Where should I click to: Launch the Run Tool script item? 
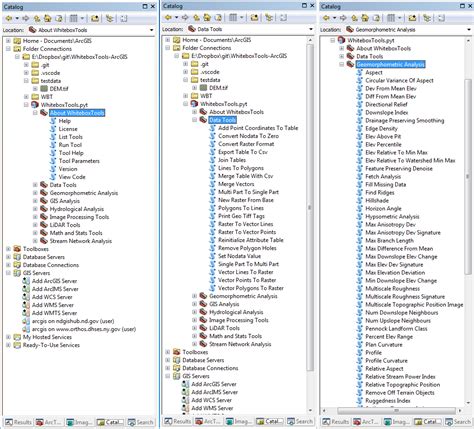click(70, 145)
